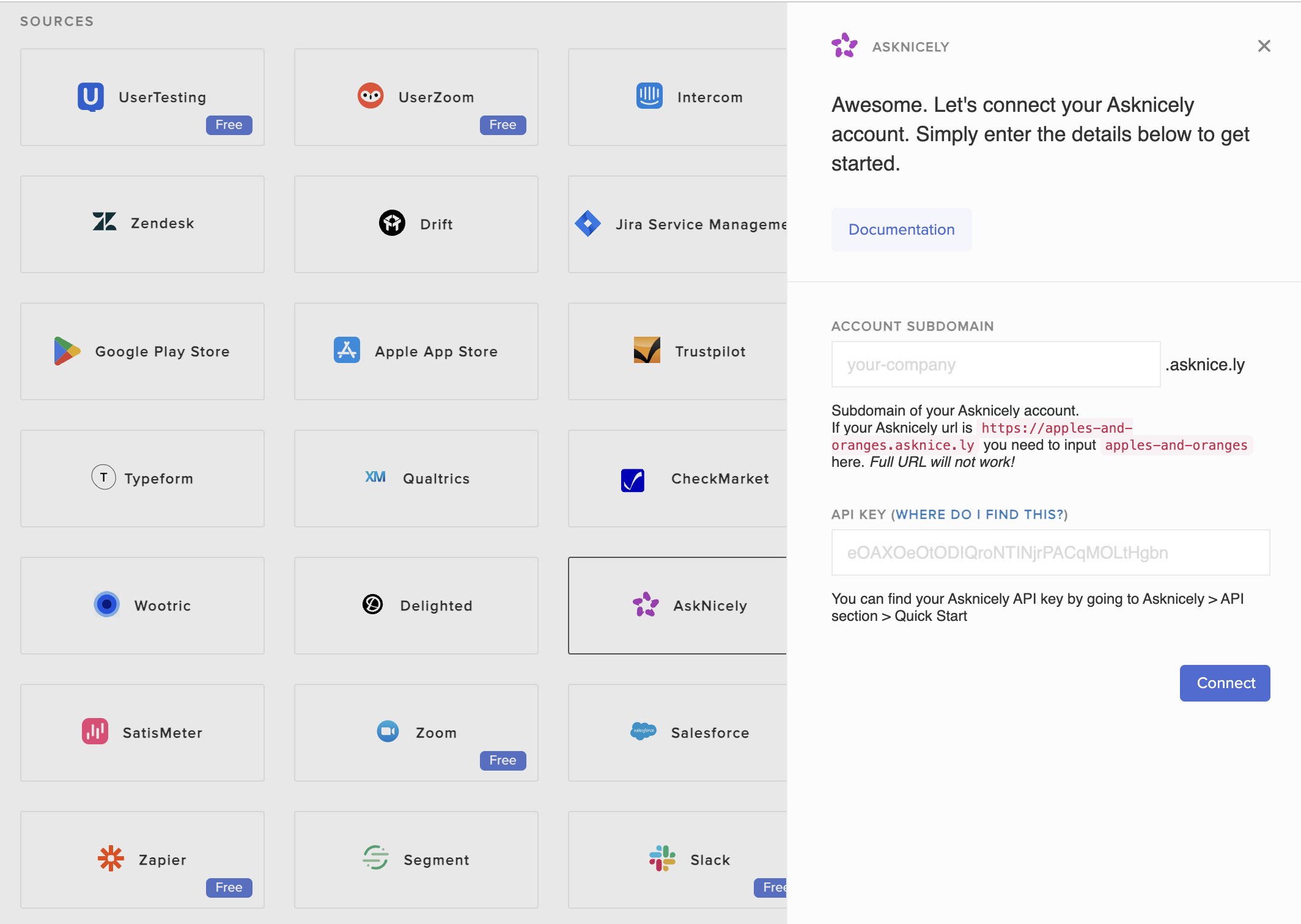1301x924 pixels.
Task: Click the Trustpilot logo icon
Action: pyautogui.click(x=647, y=350)
